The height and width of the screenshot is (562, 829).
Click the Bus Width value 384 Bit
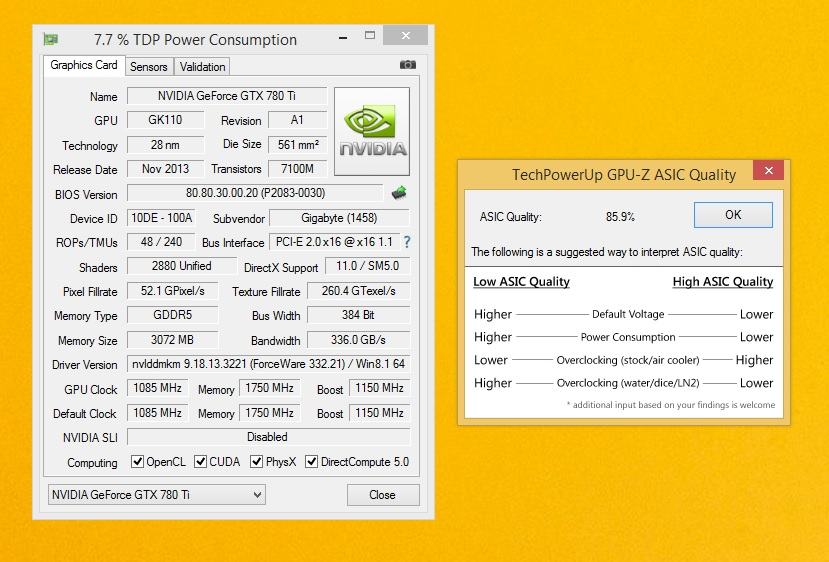pyautogui.click(x=358, y=315)
